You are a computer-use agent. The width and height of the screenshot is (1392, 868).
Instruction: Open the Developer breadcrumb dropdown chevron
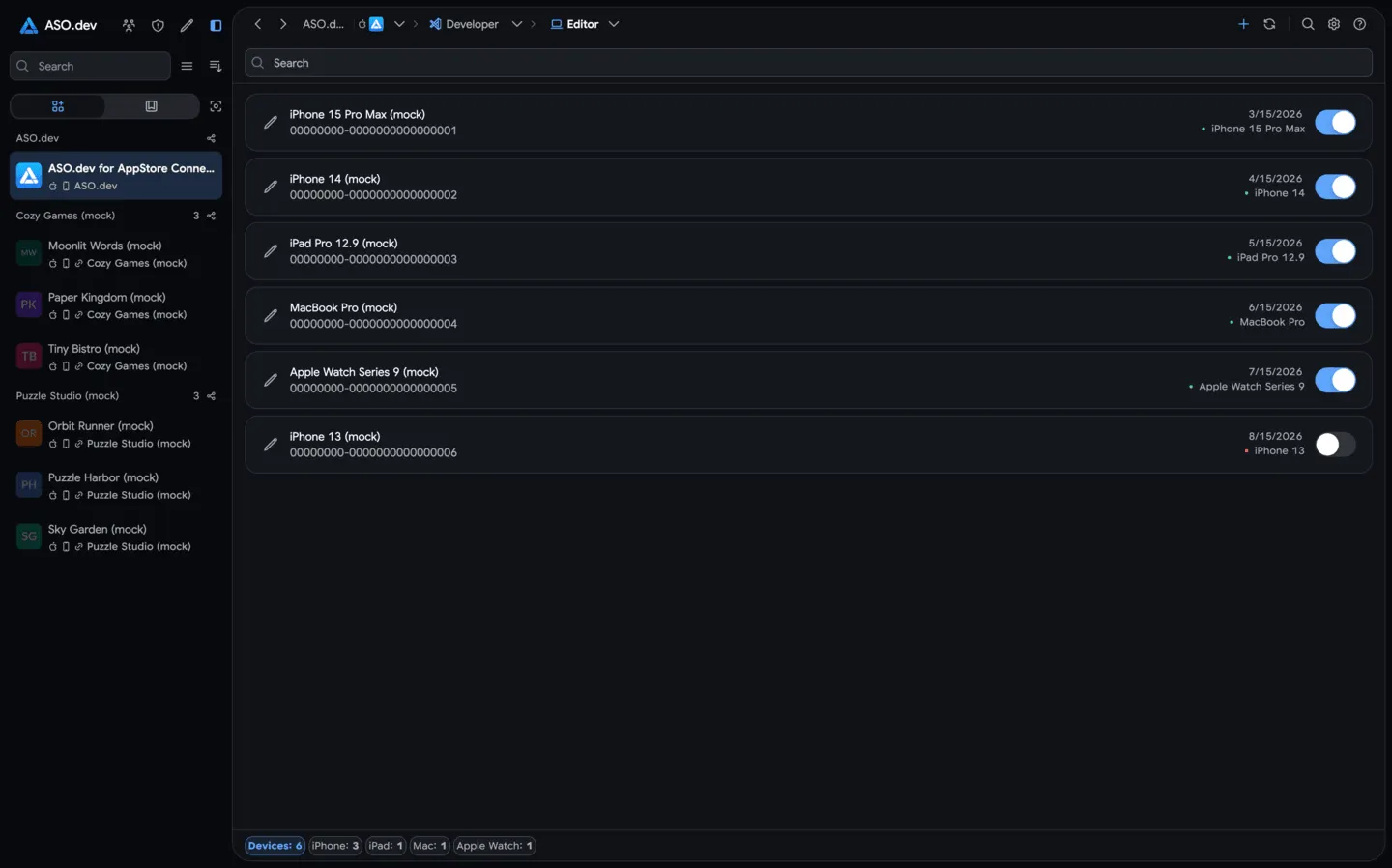click(x=517, y=24)
